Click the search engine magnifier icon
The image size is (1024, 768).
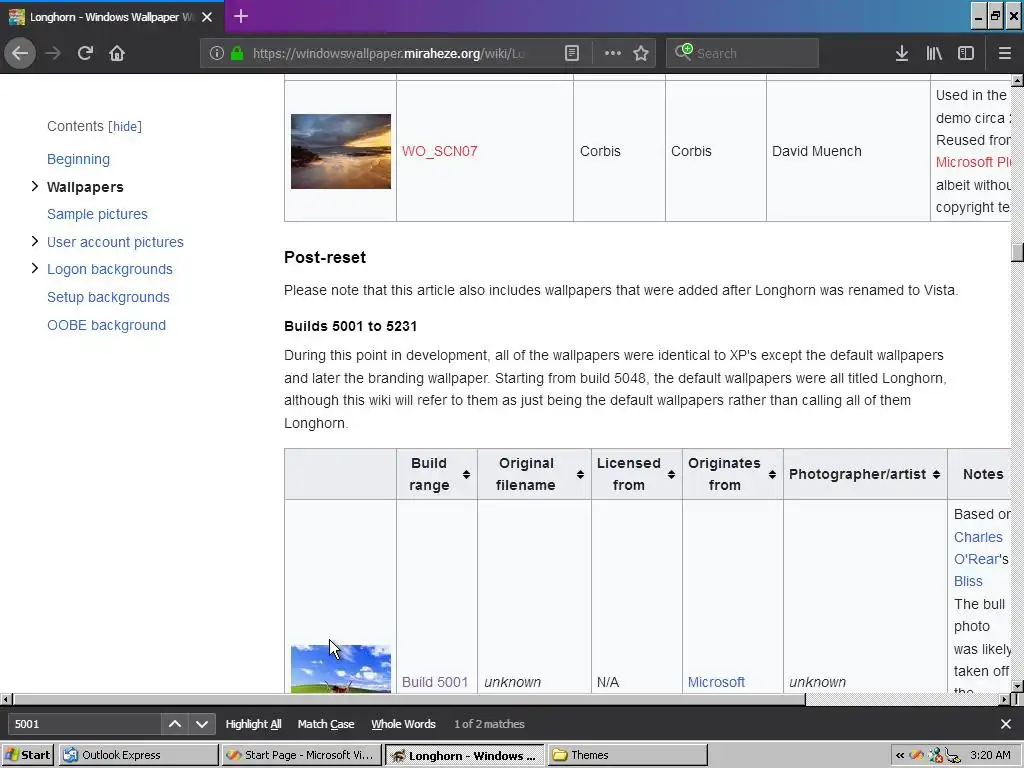pyautogui.click(x=683, y=52)
